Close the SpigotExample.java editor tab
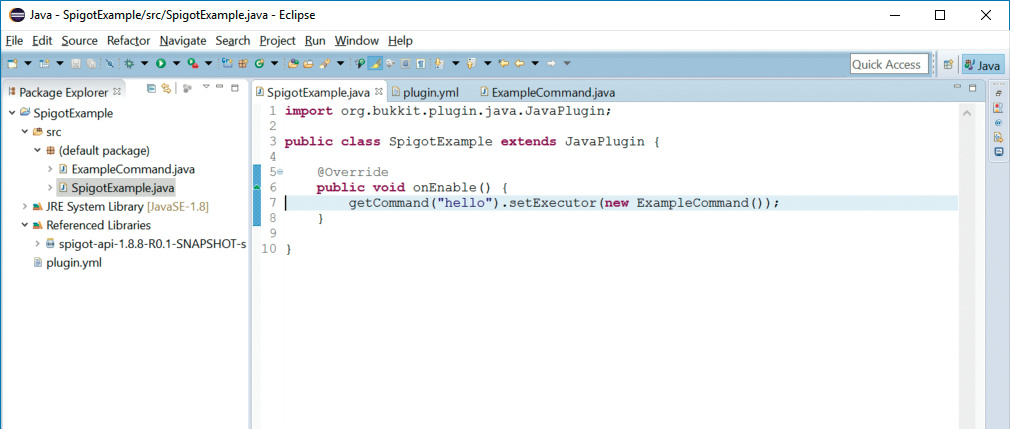The image size is (1010, 429). [379, 91]
